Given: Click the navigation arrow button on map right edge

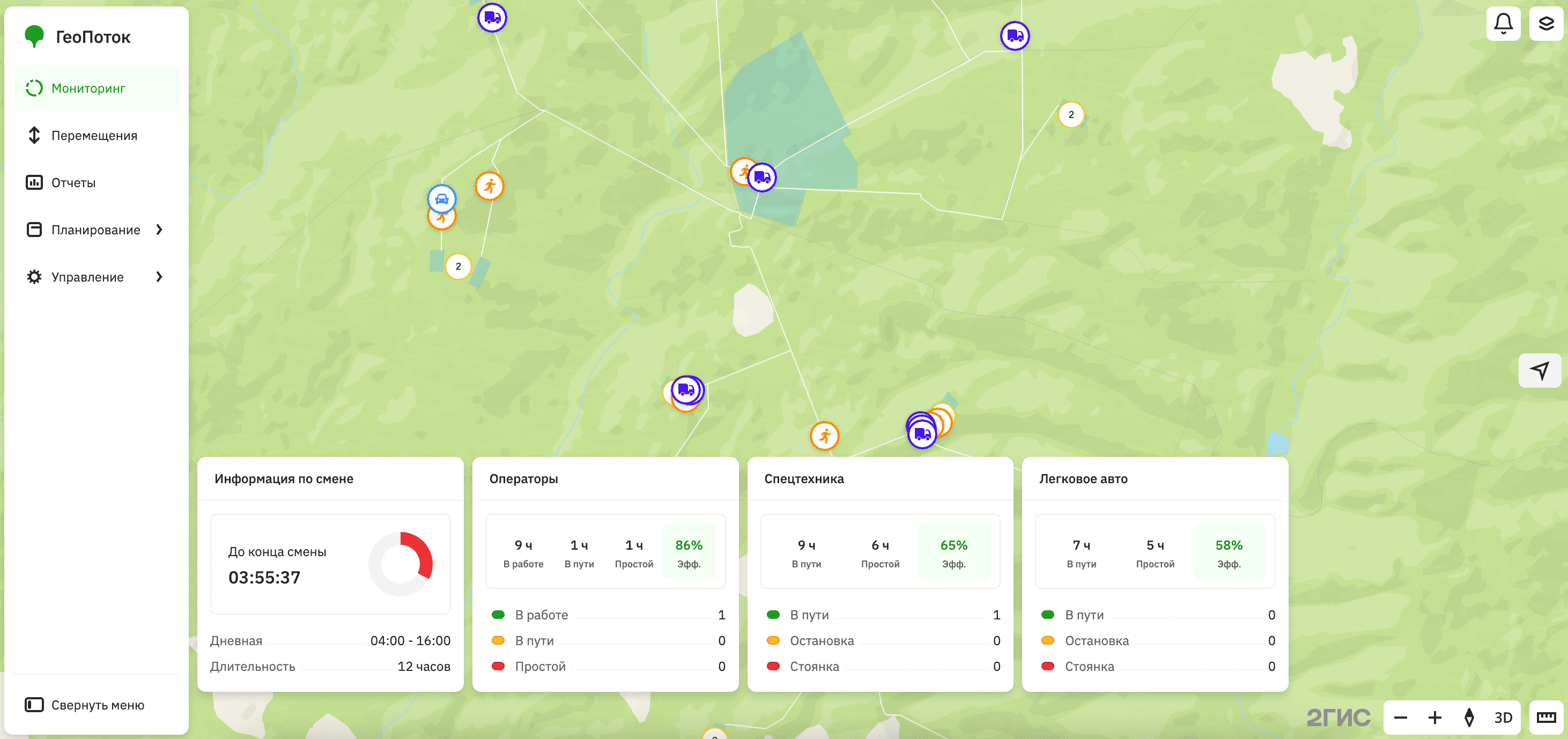Looking at the screenshot, I should tap(1540, 370).
